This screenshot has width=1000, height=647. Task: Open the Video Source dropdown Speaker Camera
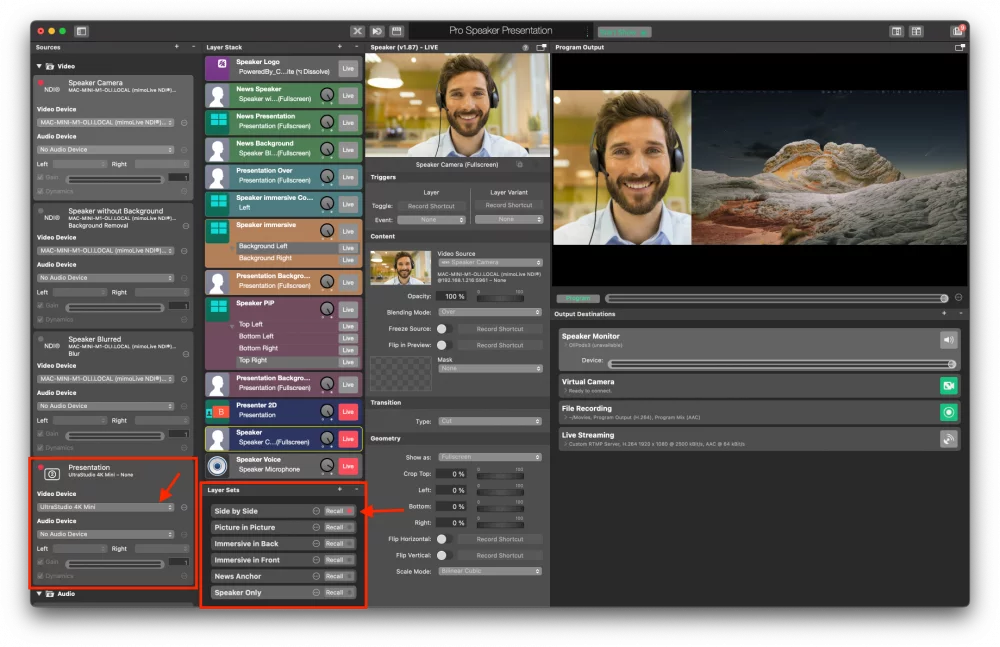point(490,263)
